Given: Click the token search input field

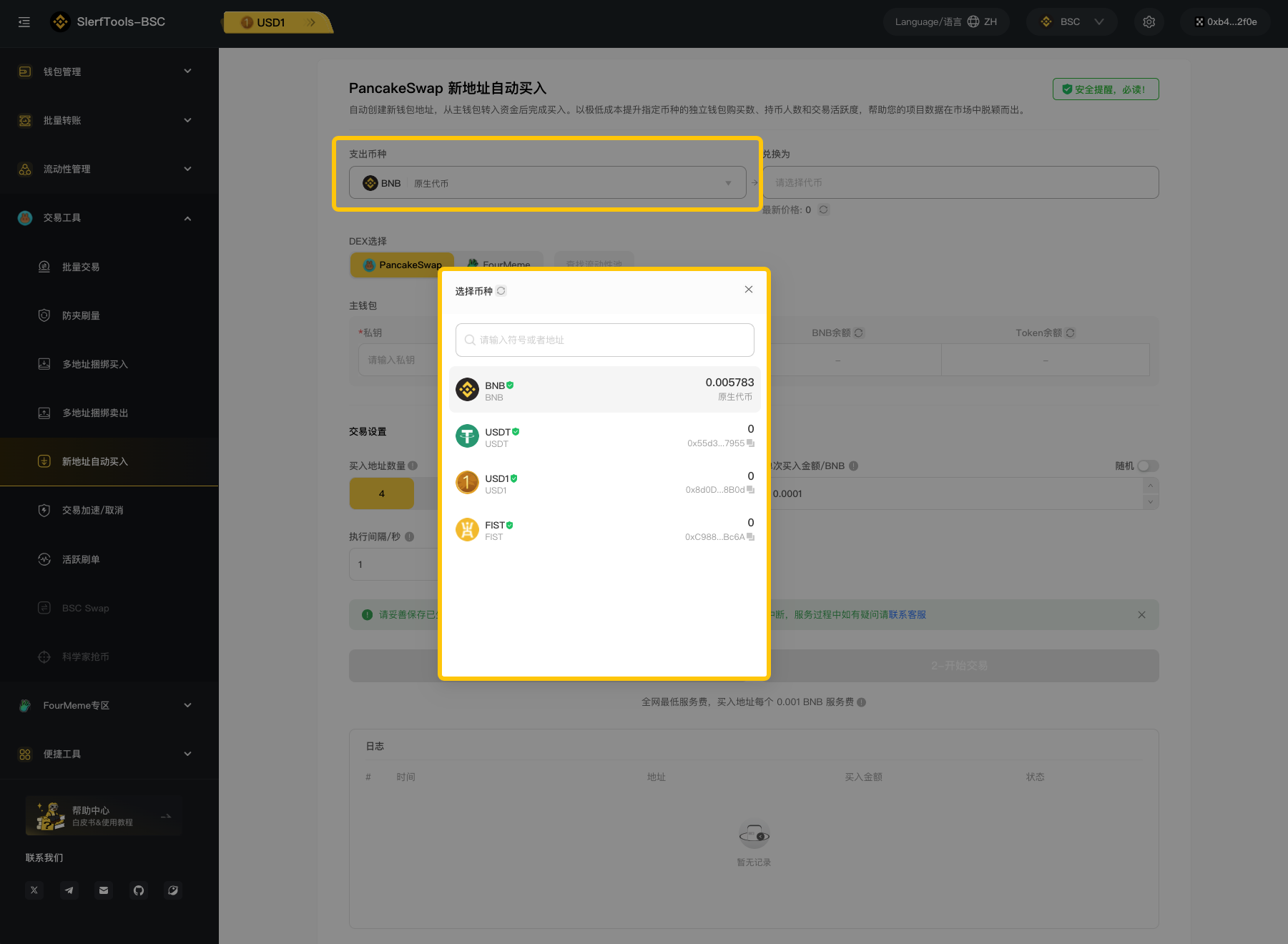Looking at the screenshot, I should point(604,340).
